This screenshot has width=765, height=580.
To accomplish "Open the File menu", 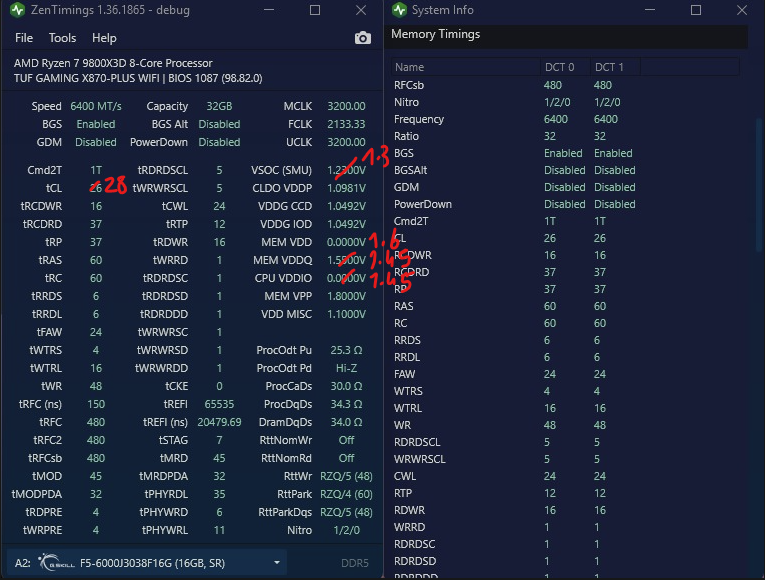I will point(24,38).
